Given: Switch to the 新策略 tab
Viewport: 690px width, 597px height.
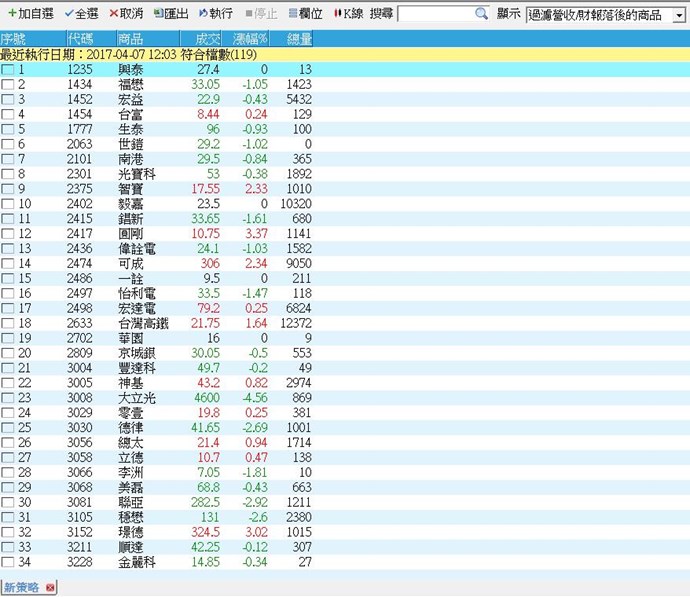Looking at the screenshot, I should pos(22,587).
